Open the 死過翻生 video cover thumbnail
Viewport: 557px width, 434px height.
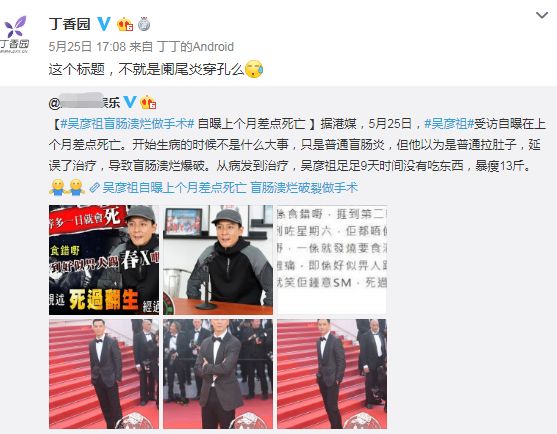[104, 260]
